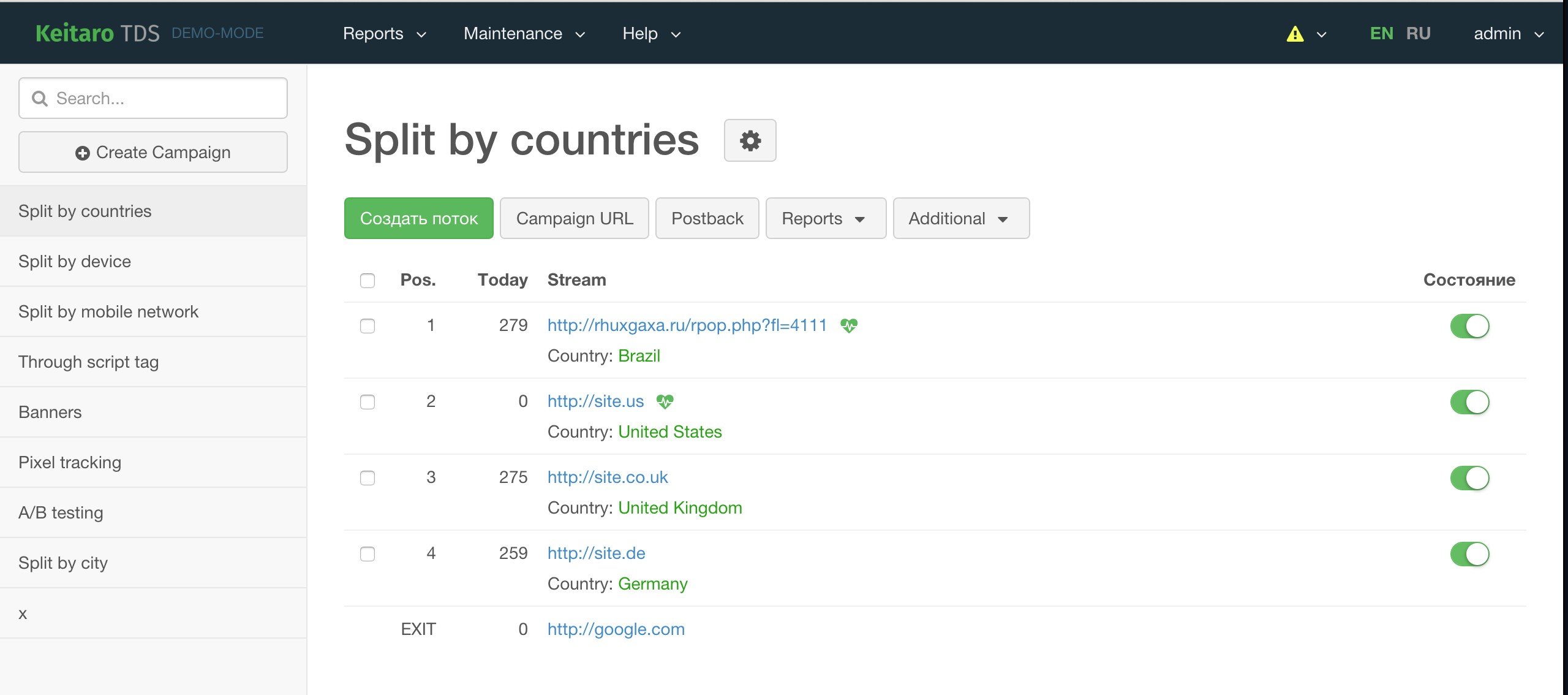Open the http://site.de stream link
The width and height of the screenshot is (1568, 695).
point(596,553)
